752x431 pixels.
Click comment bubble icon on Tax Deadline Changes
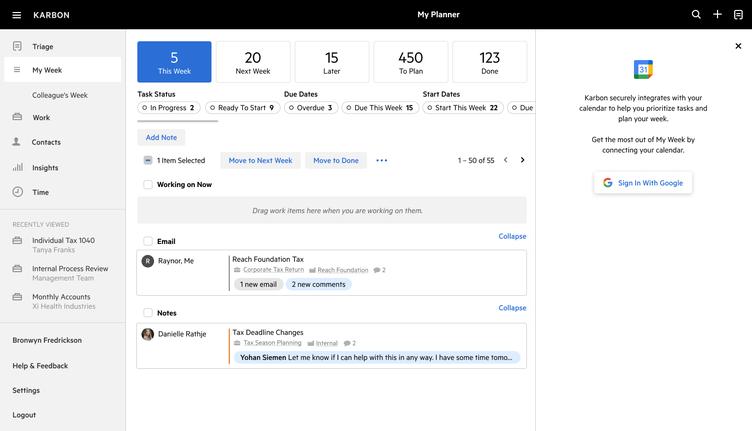[x=347, y=343]
